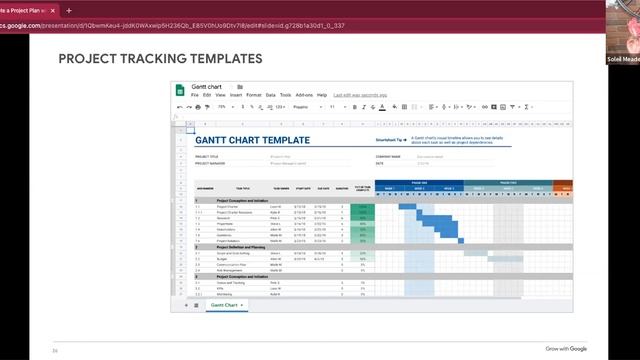Close the browser tab
The image size is (640, 360).
(53, 11)
